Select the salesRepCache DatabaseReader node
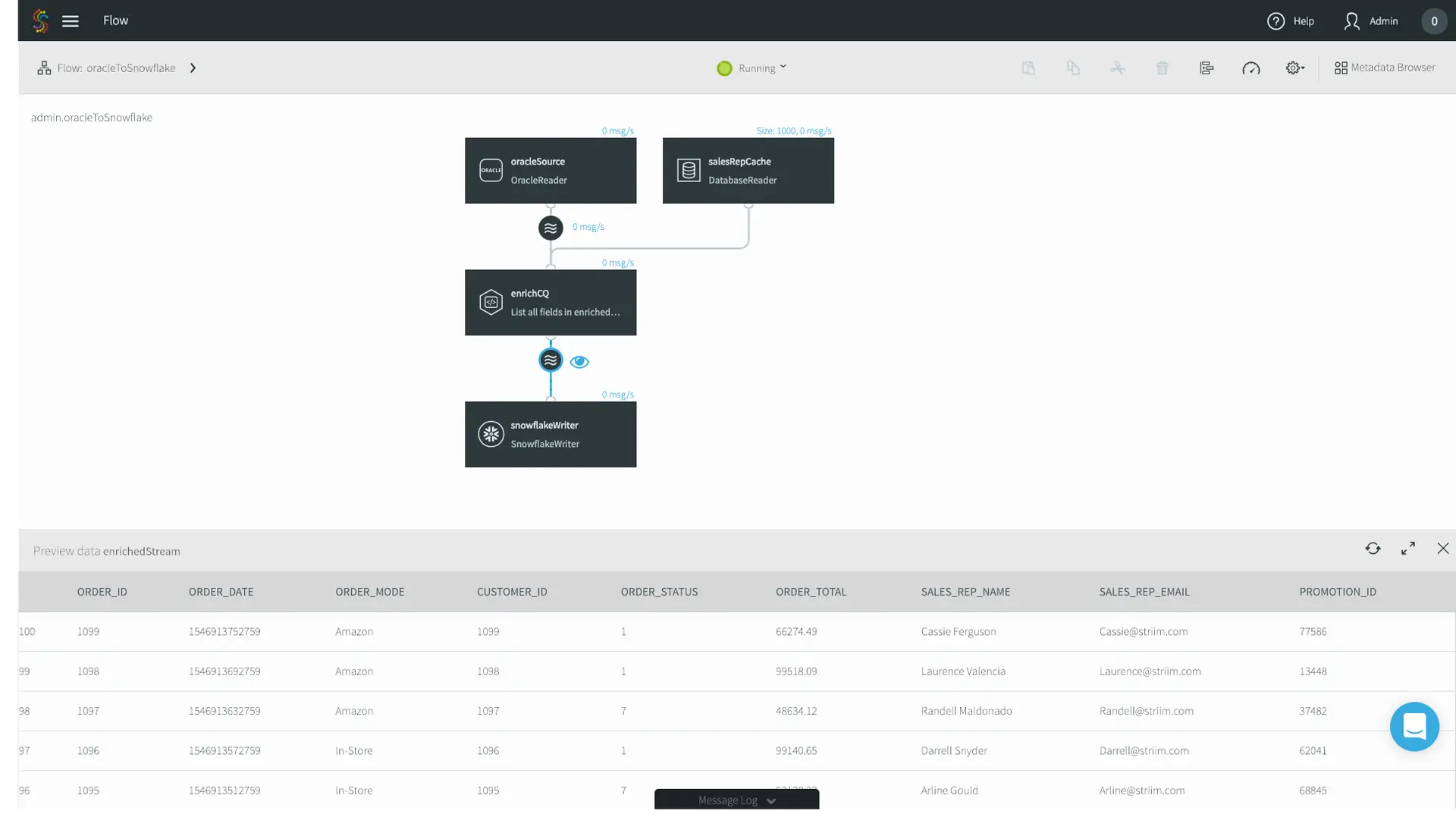 pyautogui.click(x=748, y=171)
